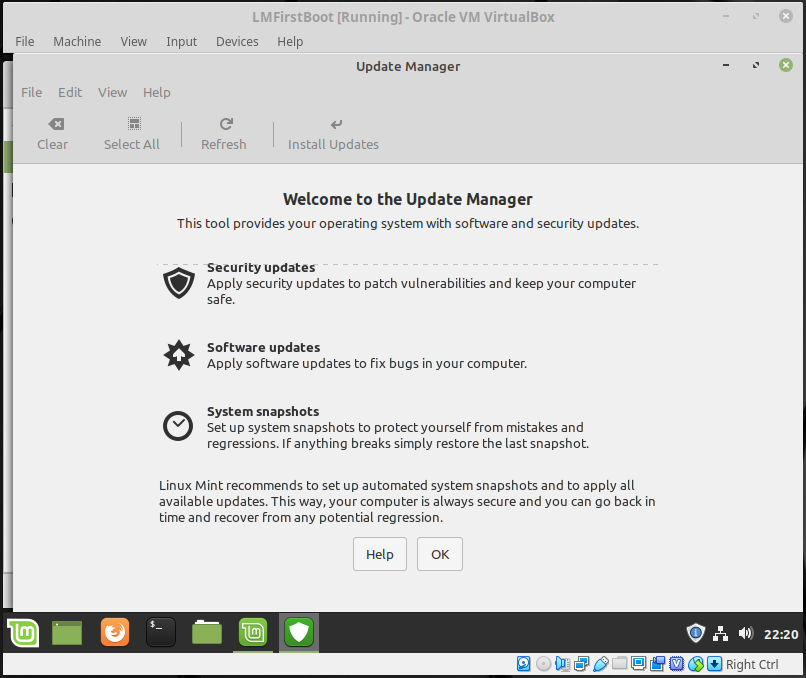Click VirtualBox keyboard capture arrow indicator
Screen dimensions: 806x678
(715, 664)
